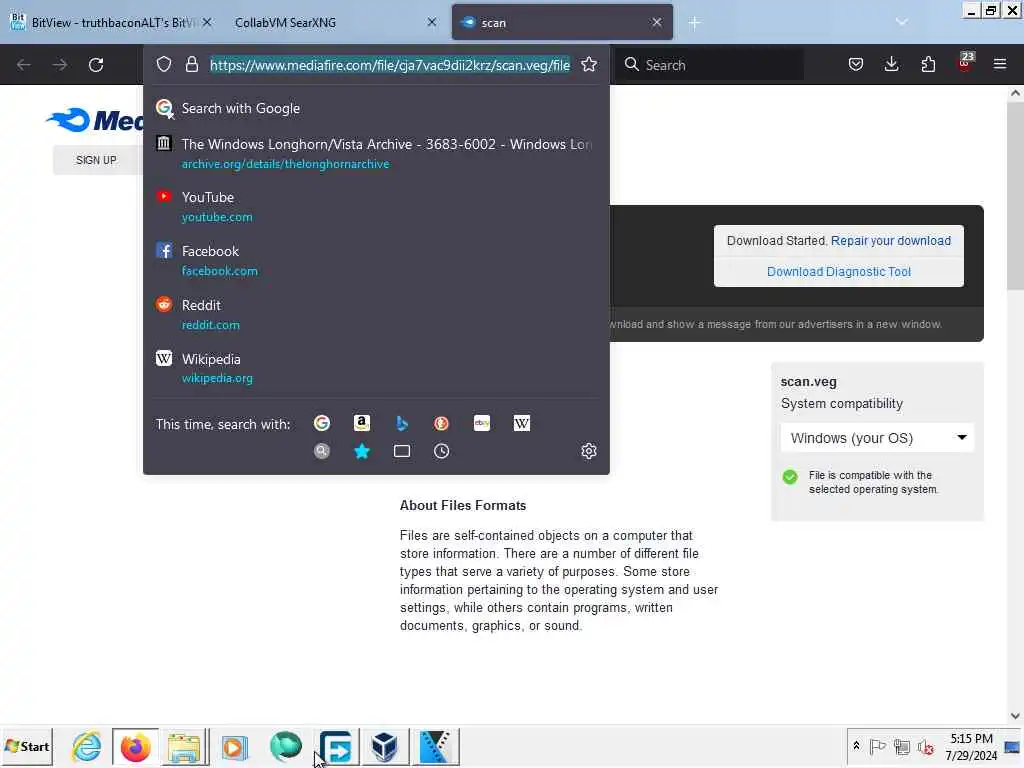Open green globe app in taskbar

pos(285,746)
